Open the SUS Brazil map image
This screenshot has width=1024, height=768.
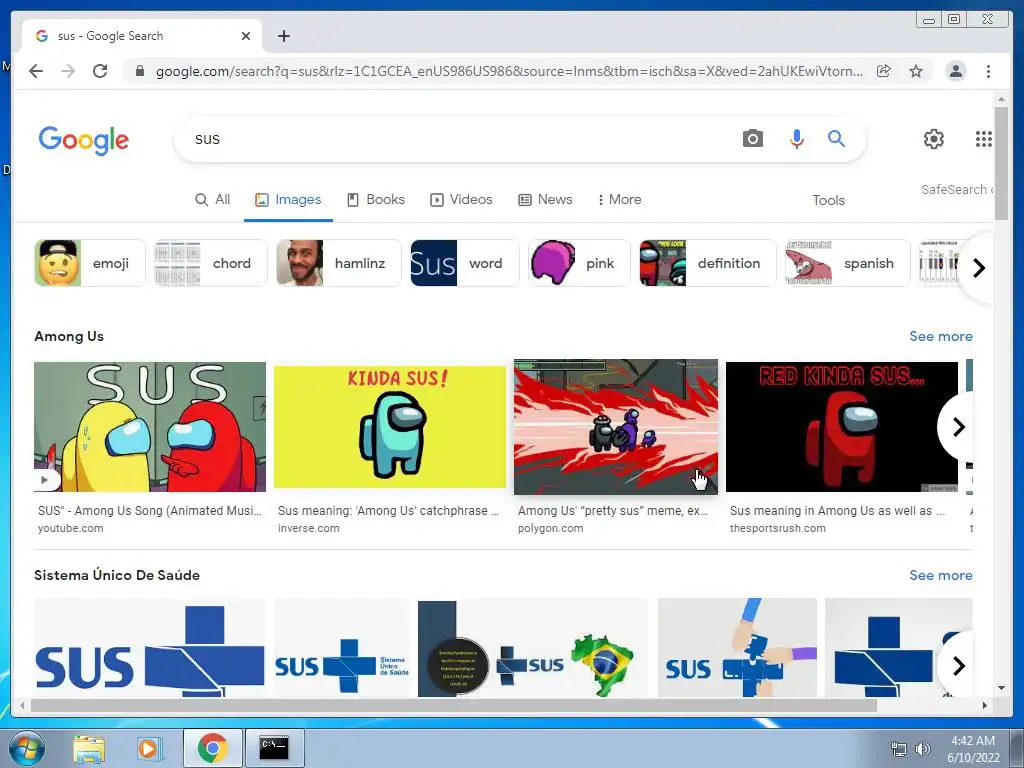tap(533, 648)
